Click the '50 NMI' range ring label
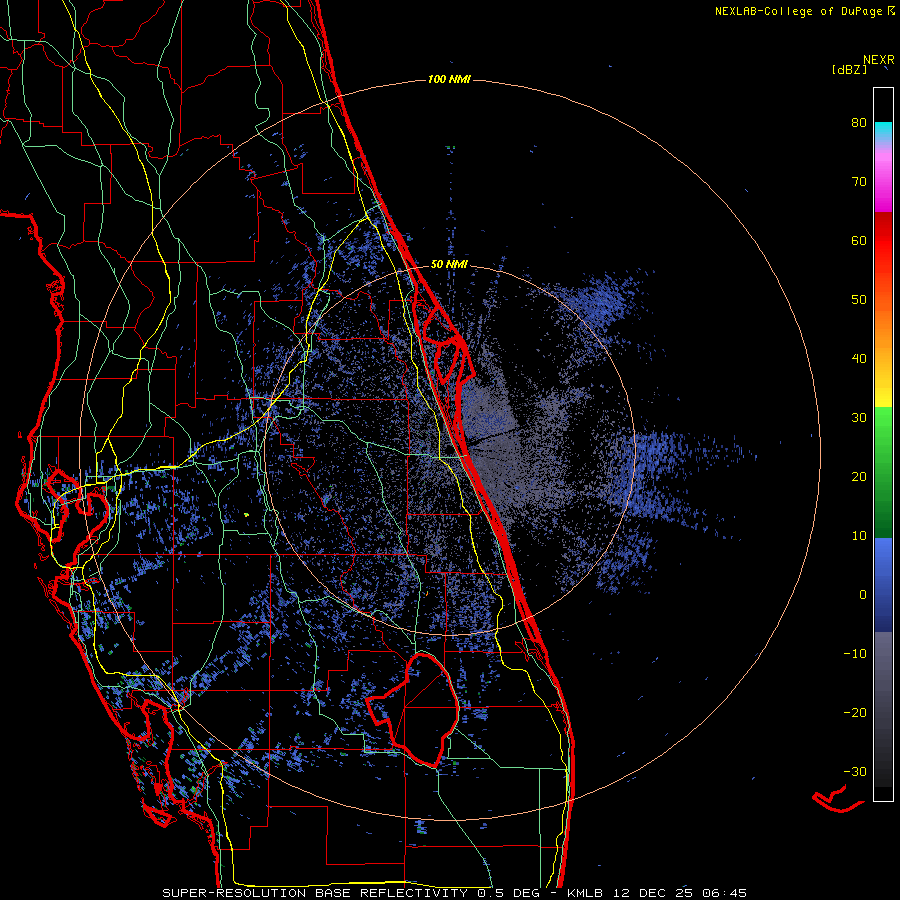This screenshot has height=900, width=900. pos(449,265)
